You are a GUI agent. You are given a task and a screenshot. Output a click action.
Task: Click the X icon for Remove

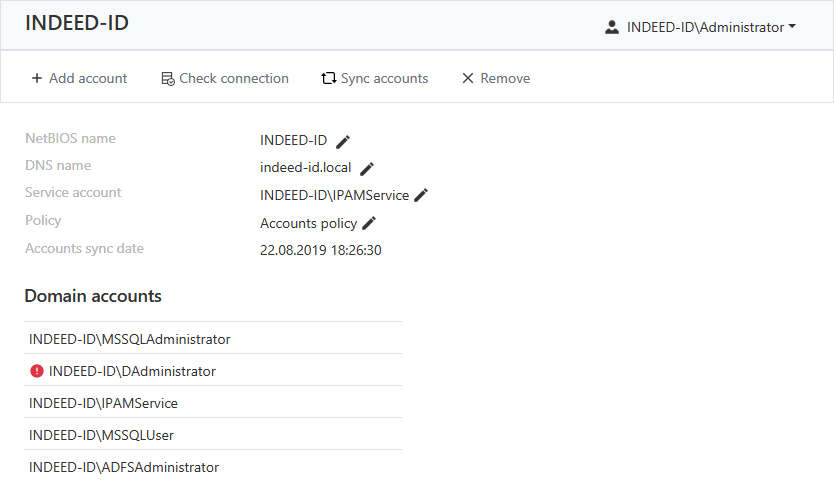[467, 78]
